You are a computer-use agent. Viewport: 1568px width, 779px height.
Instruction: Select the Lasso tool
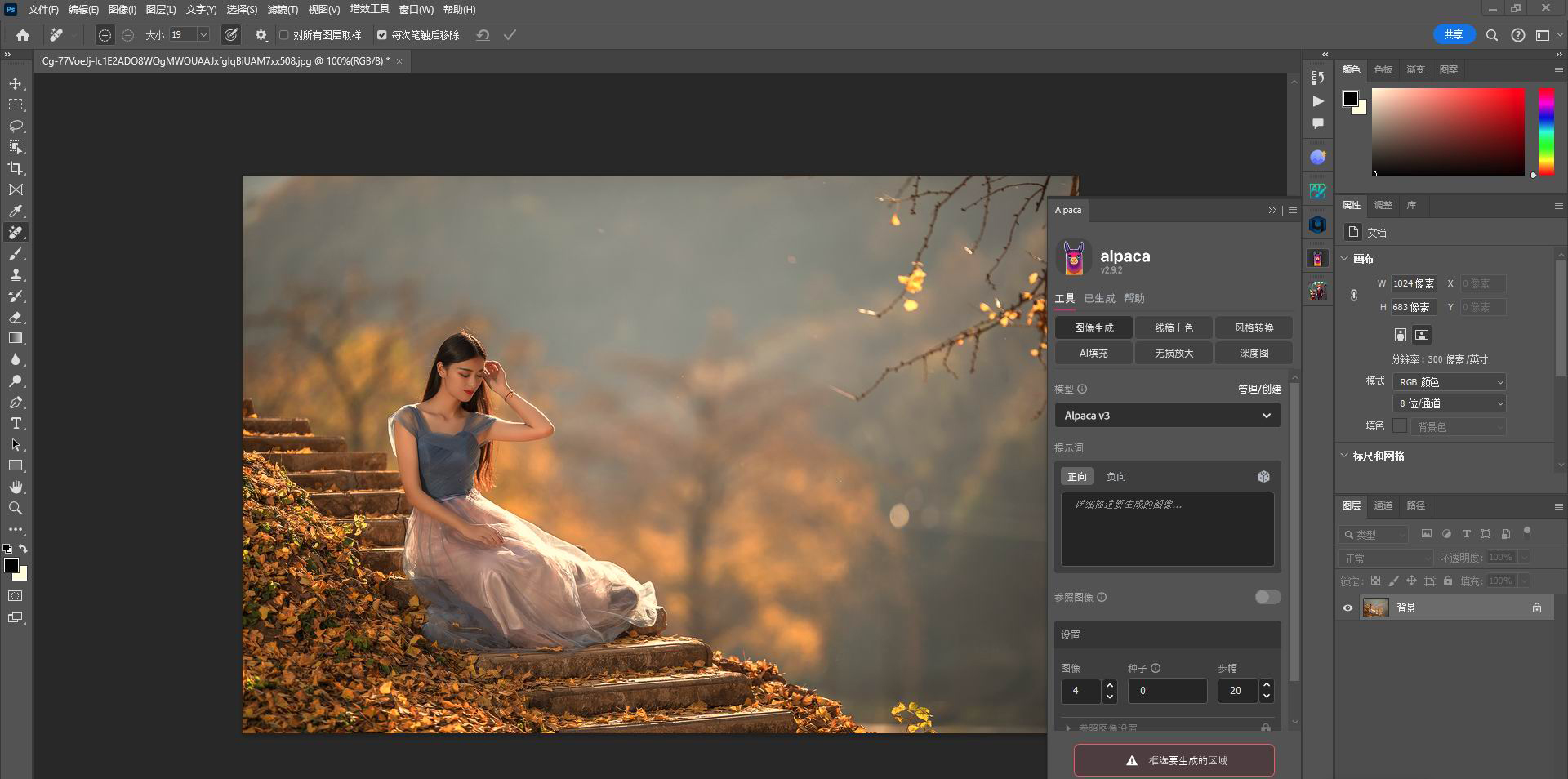click(x=16, y=127)
